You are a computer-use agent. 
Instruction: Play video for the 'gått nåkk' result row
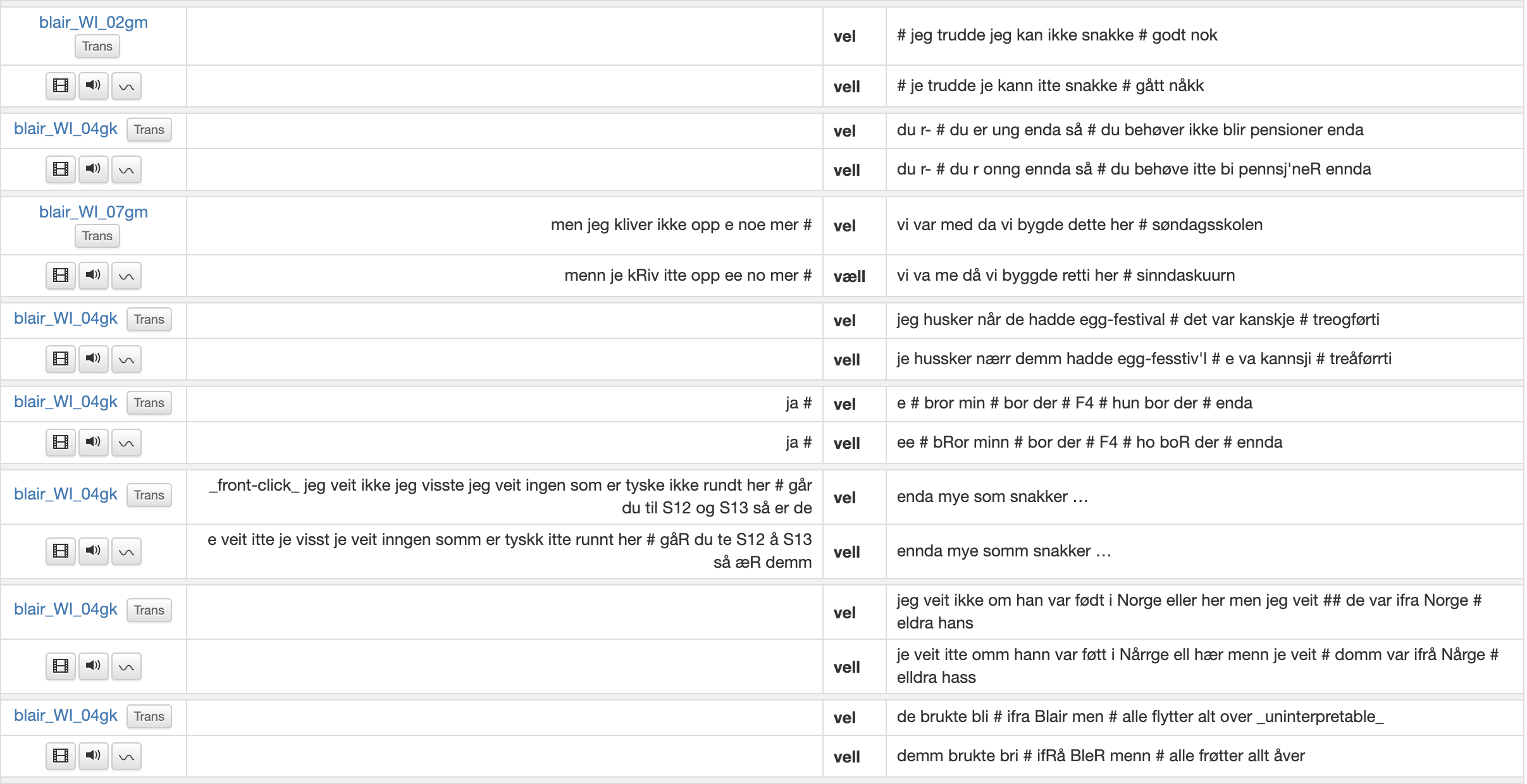(61, 86)
